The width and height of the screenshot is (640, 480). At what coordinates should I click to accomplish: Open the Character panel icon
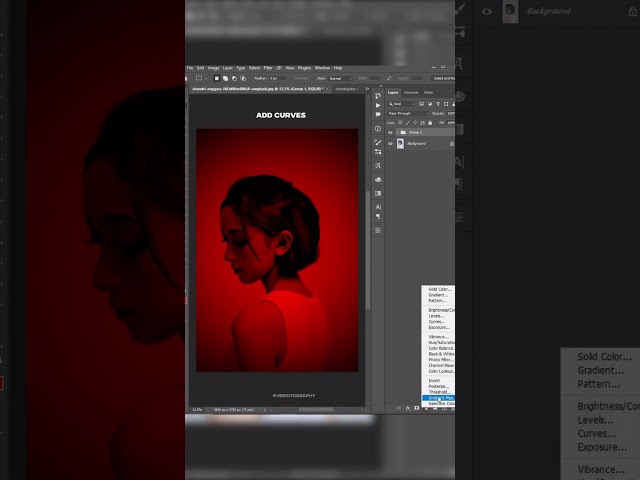(x=378, y=207)
